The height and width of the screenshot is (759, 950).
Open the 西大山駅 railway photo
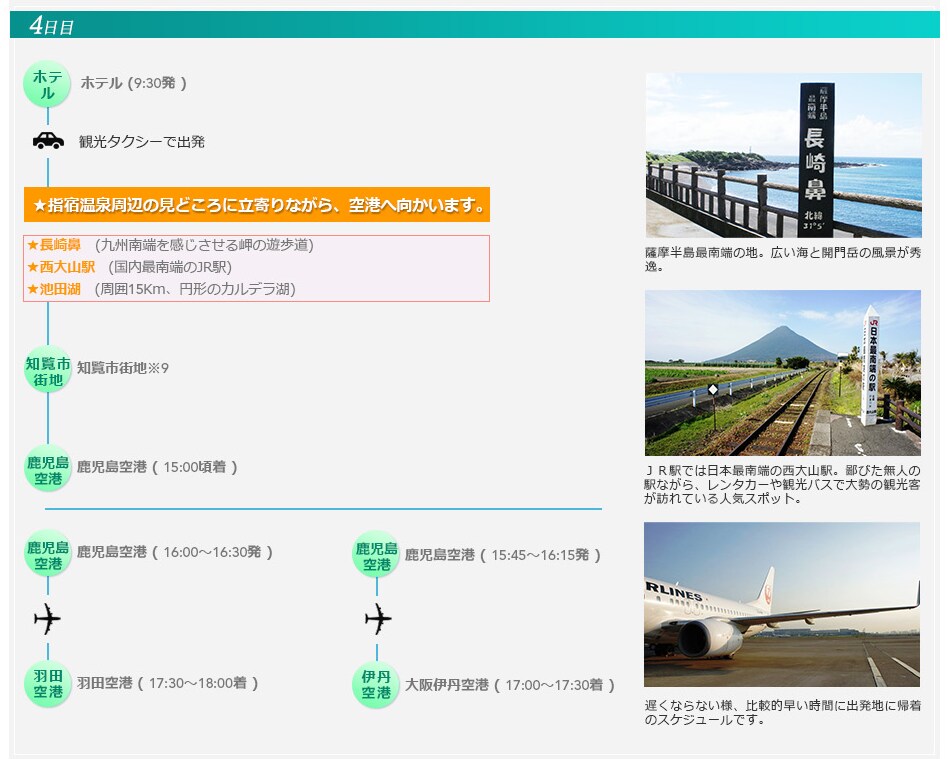pyautogui.click(x=783, y=373)
